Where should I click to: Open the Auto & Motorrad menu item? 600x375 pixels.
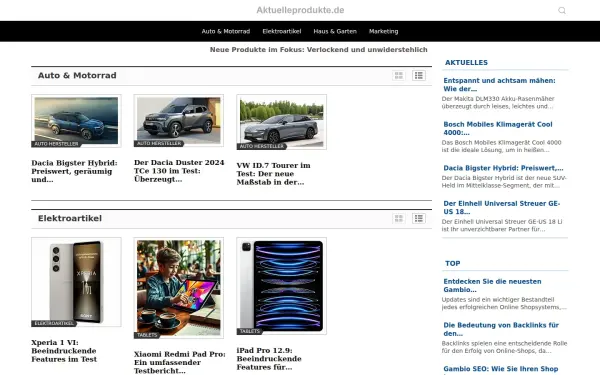coord(226,31)
